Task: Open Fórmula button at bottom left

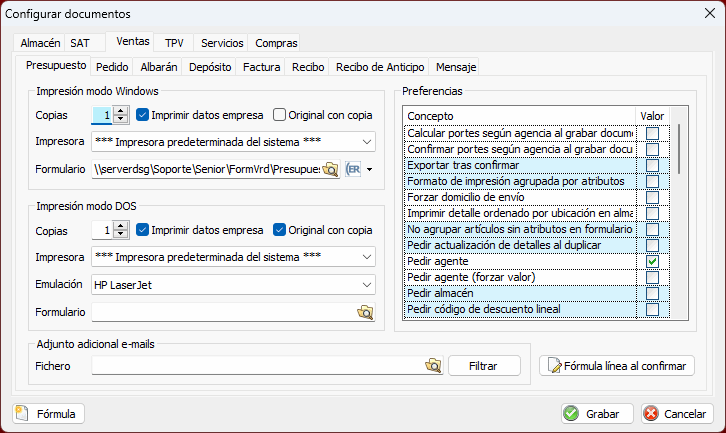Action: tap(49, 414)
